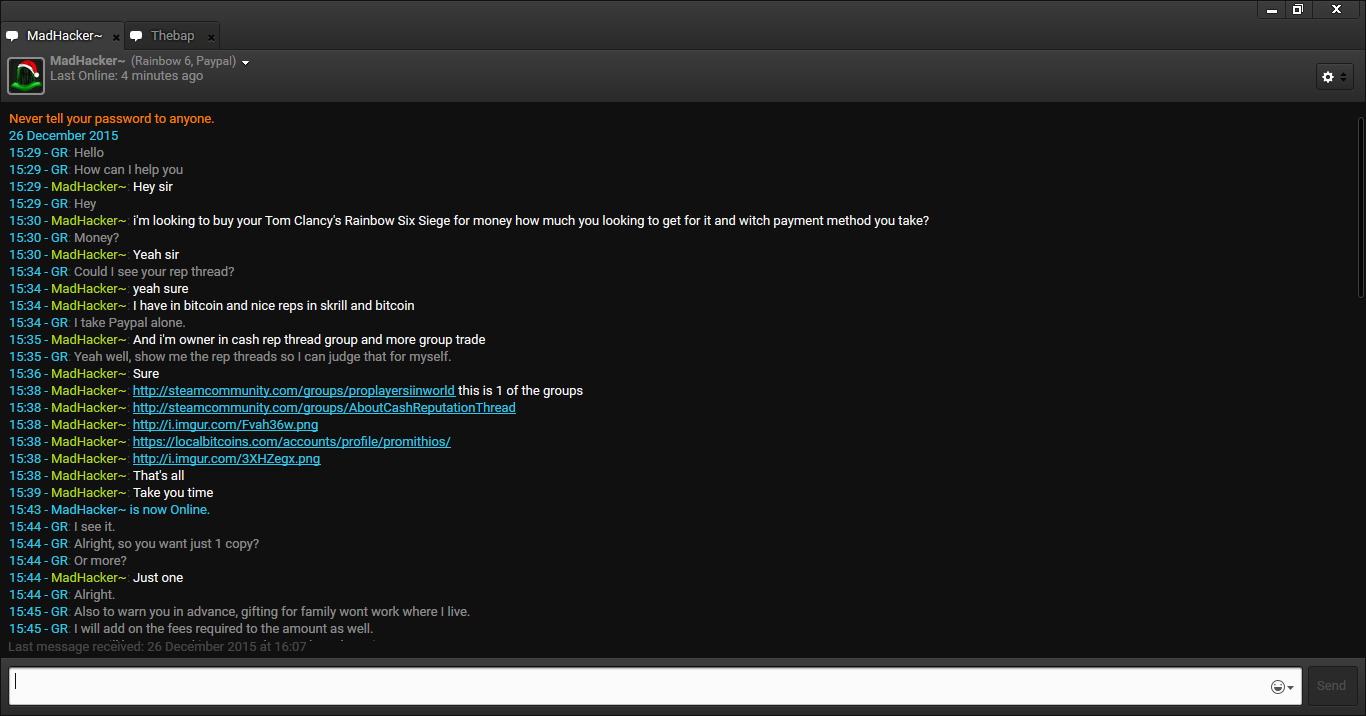This screenshot has width=1366, height=716.
Task: Close the MadHacker~ chat tab
Action: point(116,37)
